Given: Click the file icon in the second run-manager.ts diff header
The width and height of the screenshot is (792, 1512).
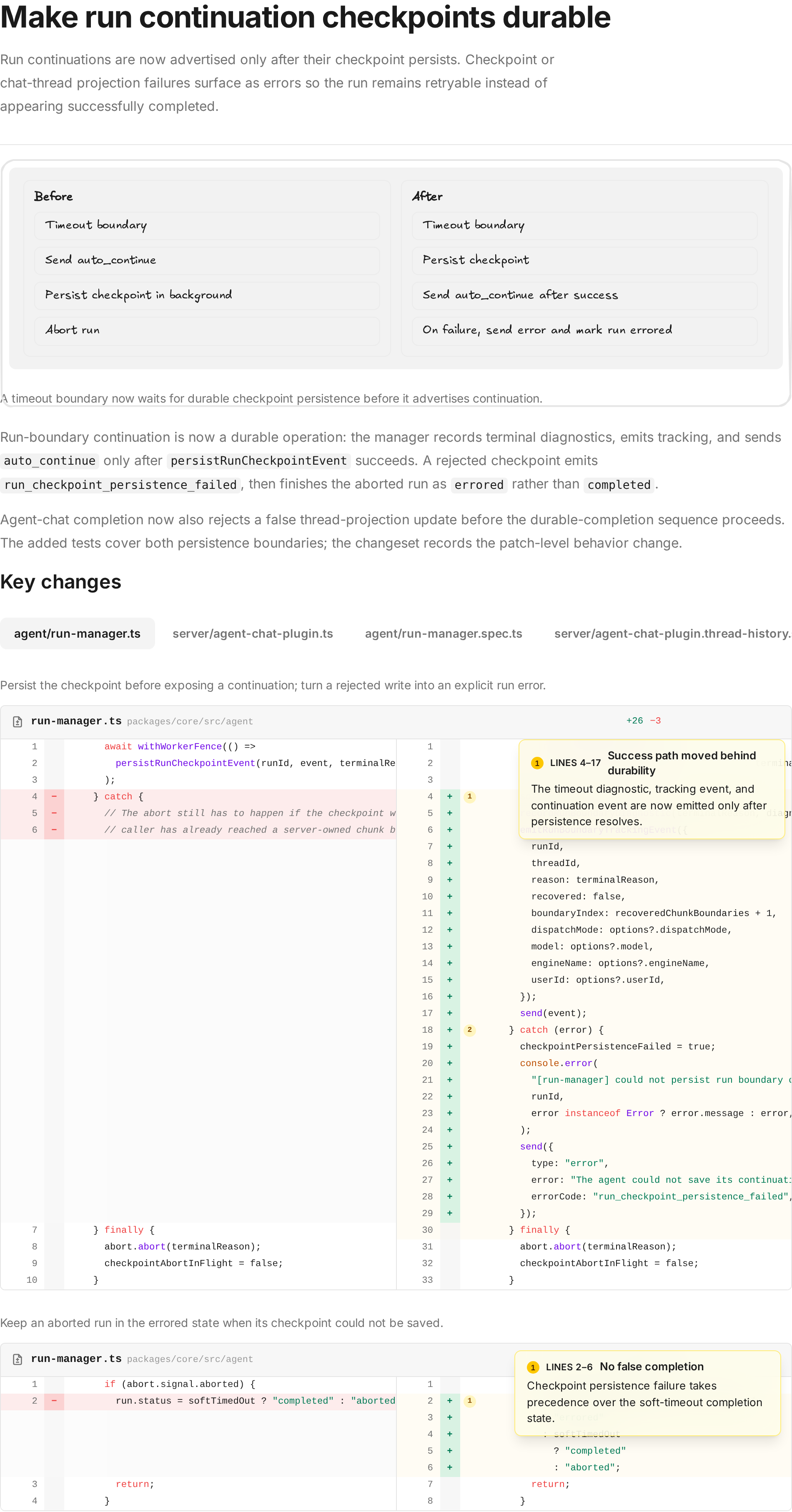Looking at the screenshot, I should [x=18, y=1359].
